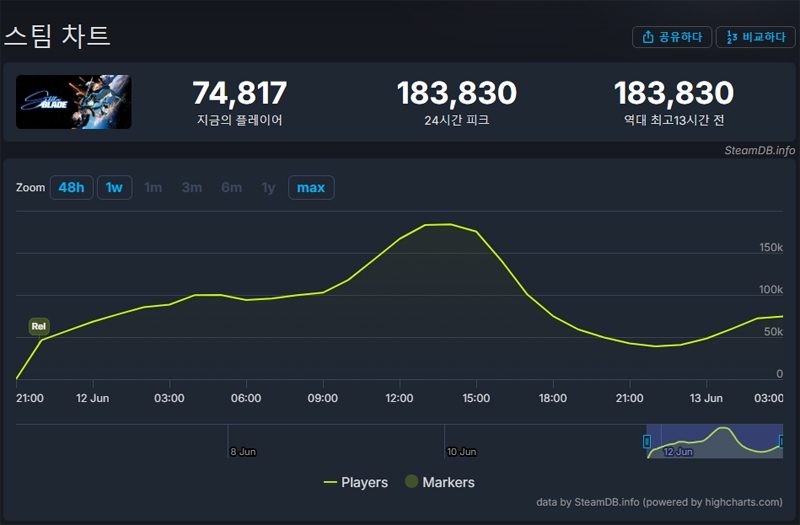
Task: Click the highlighted navigator range window
Action: 714,441
